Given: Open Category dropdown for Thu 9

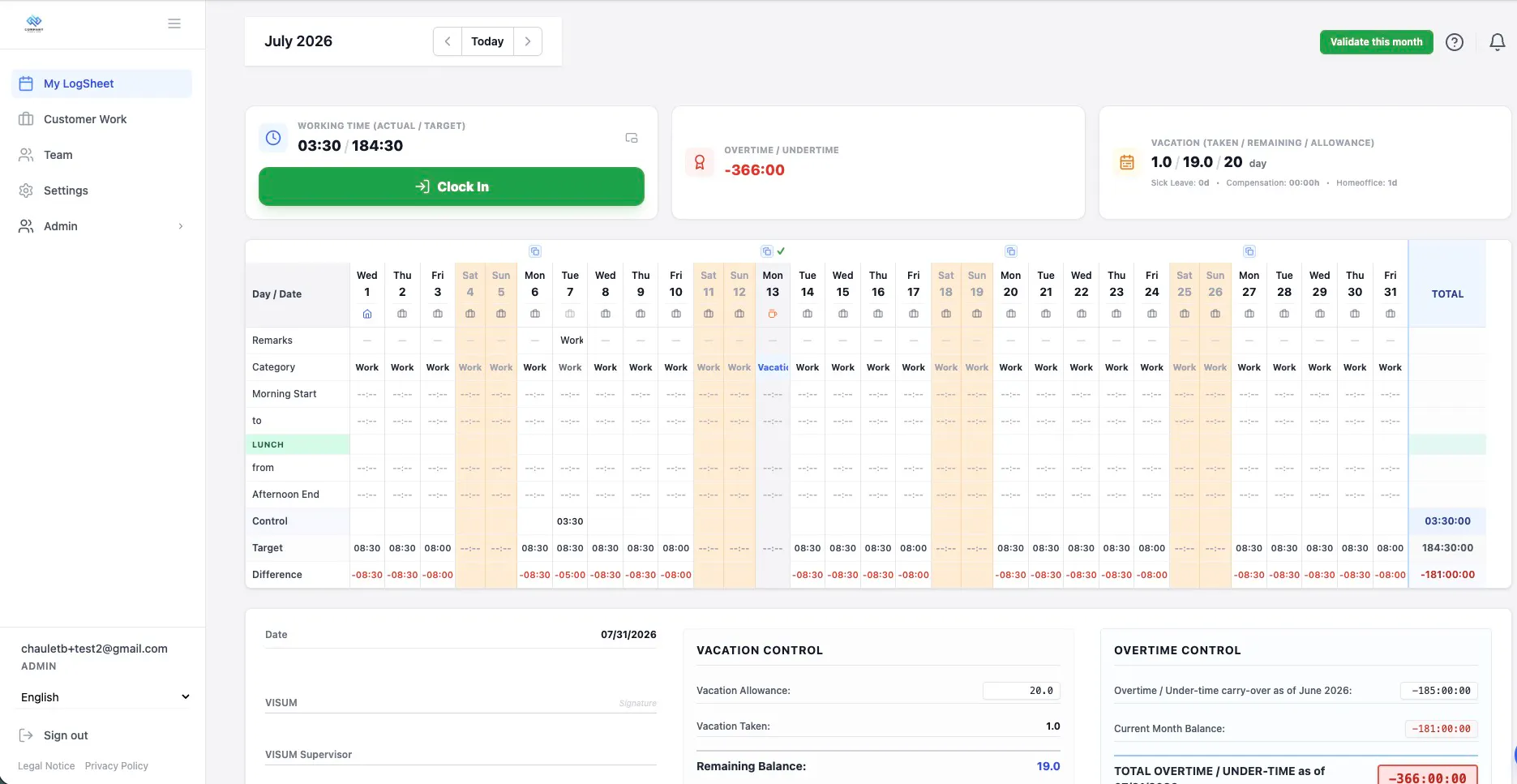Looking at the screenshot, I should click(x=641, y=367).
